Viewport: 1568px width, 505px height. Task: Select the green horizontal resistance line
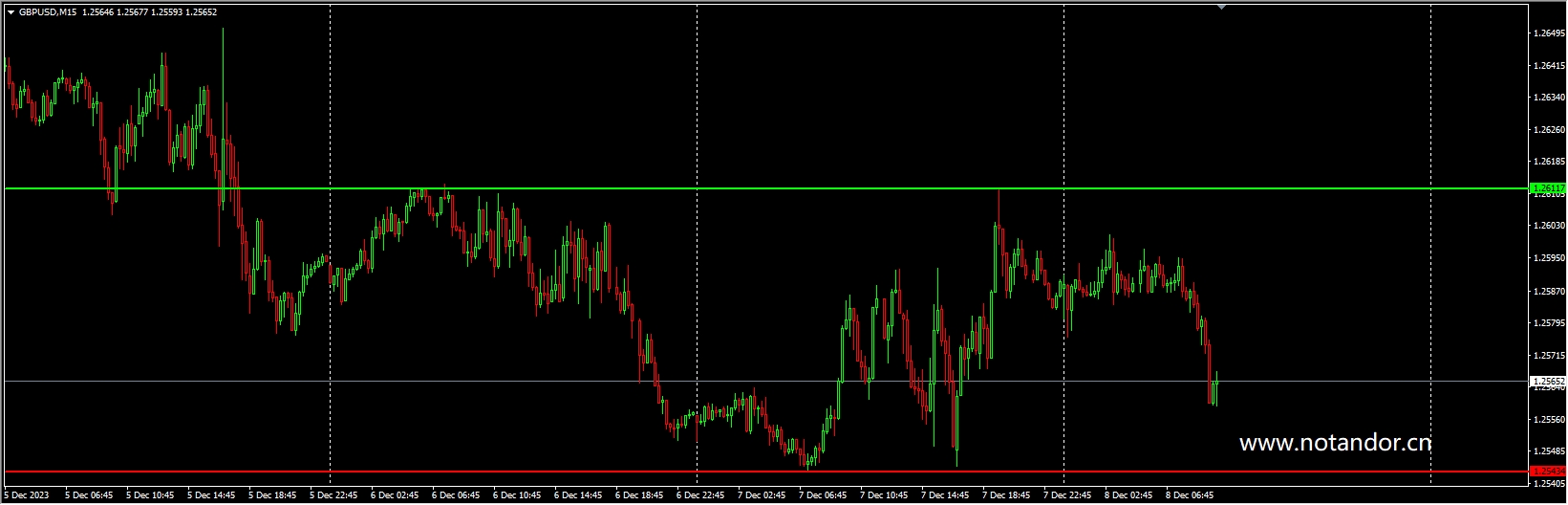[x=766, y=188]
